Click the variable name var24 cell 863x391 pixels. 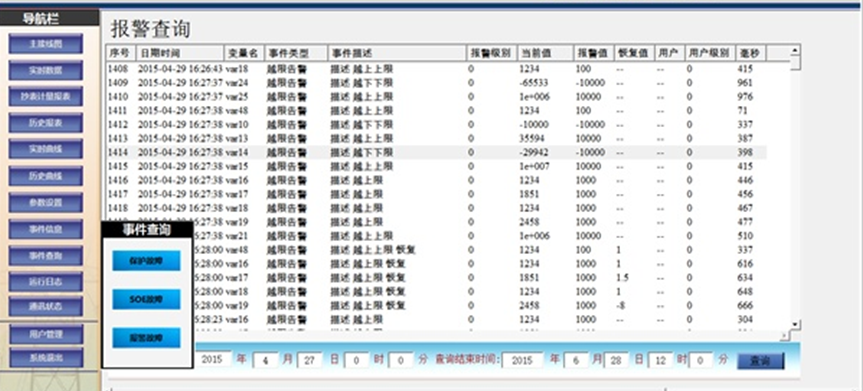pos(237,83)
